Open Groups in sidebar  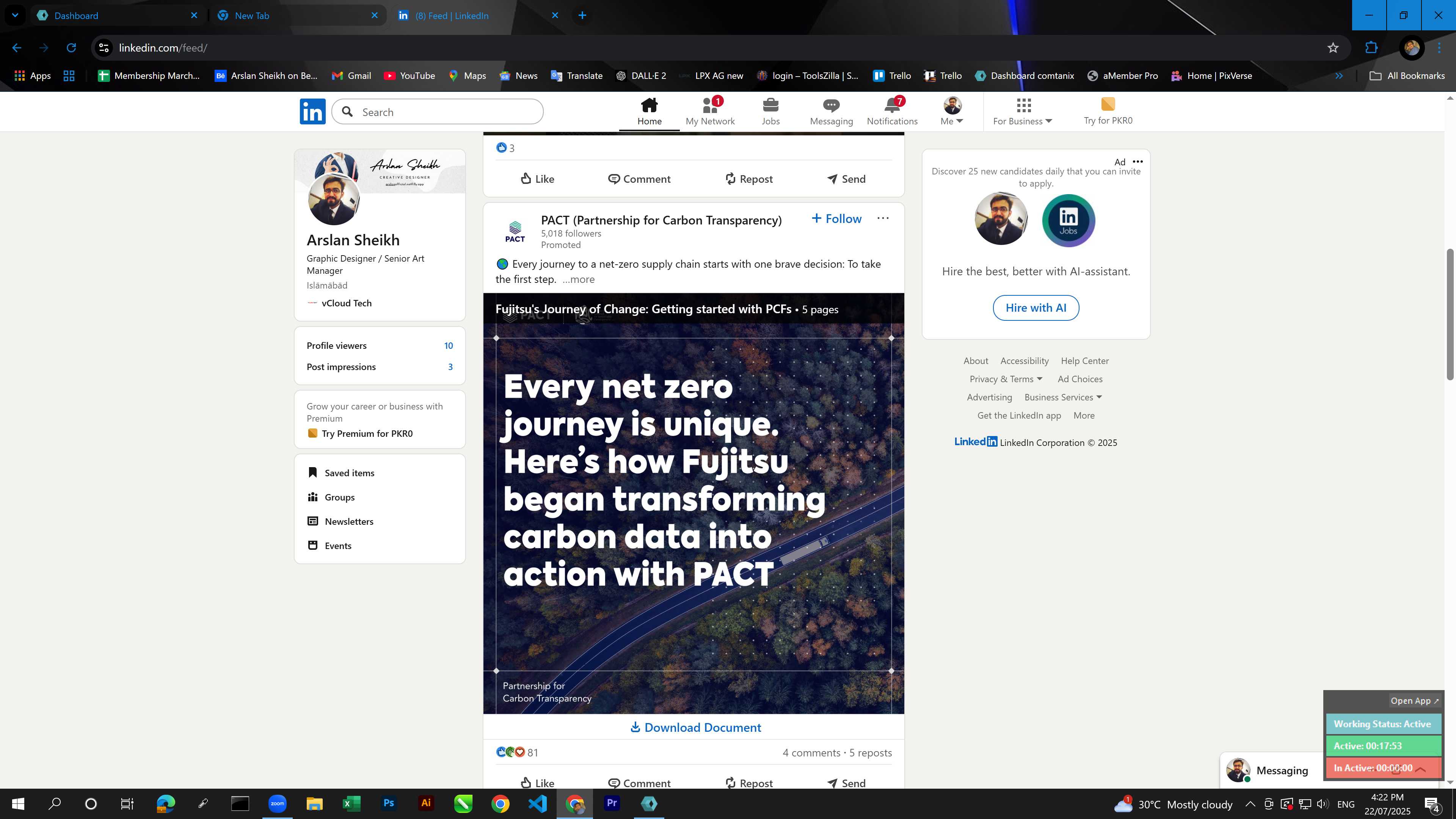331,497
